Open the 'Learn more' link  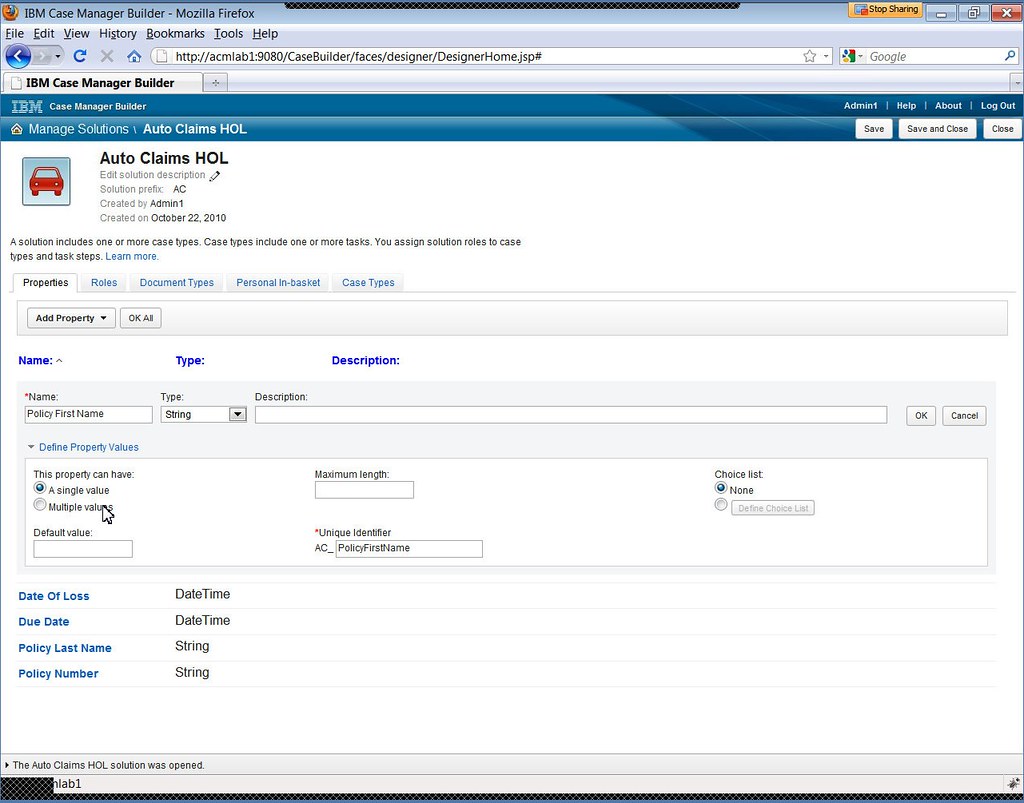click(131, 256)
